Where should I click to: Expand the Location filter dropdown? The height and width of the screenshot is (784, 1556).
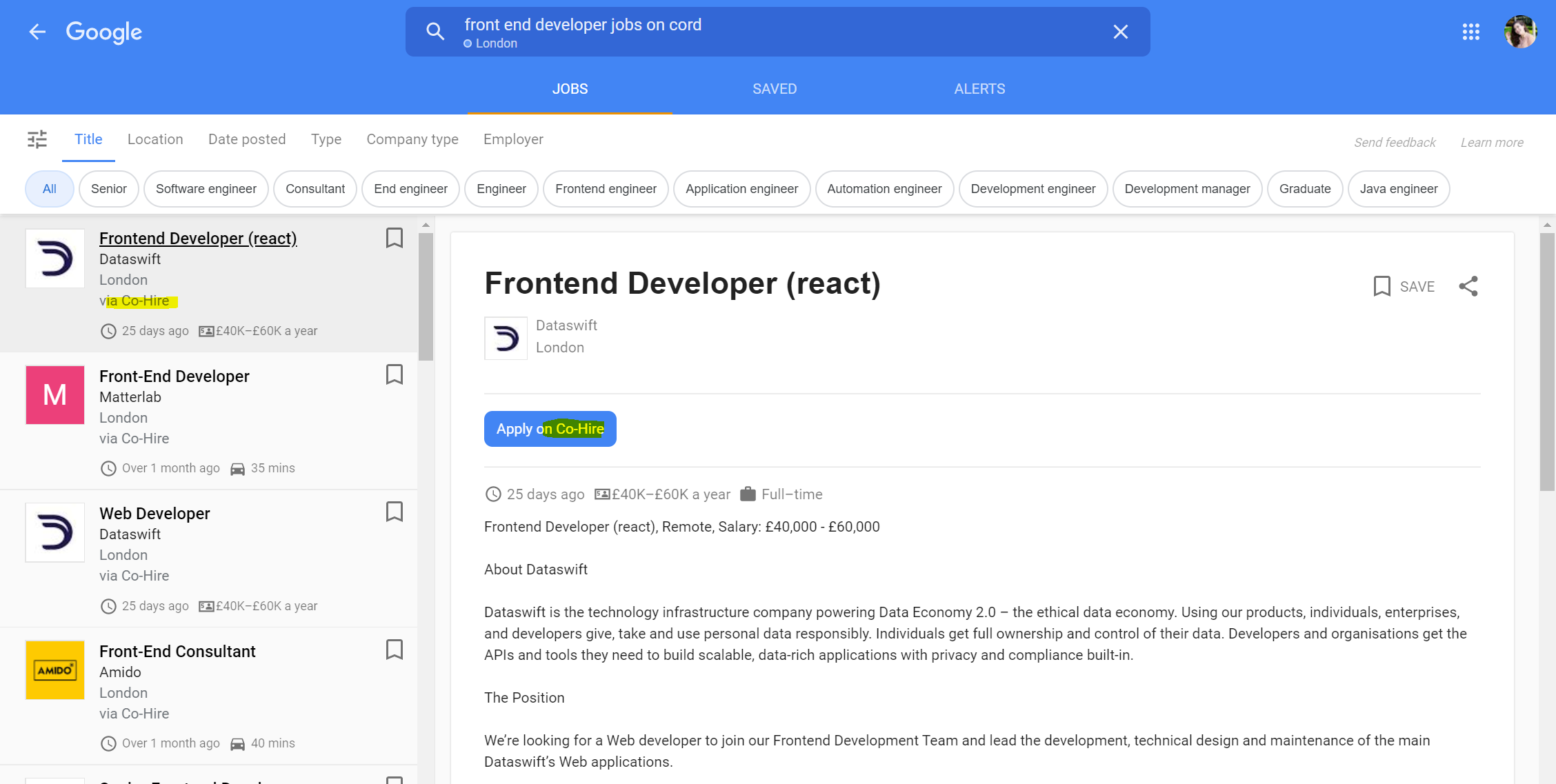(155, 139)
